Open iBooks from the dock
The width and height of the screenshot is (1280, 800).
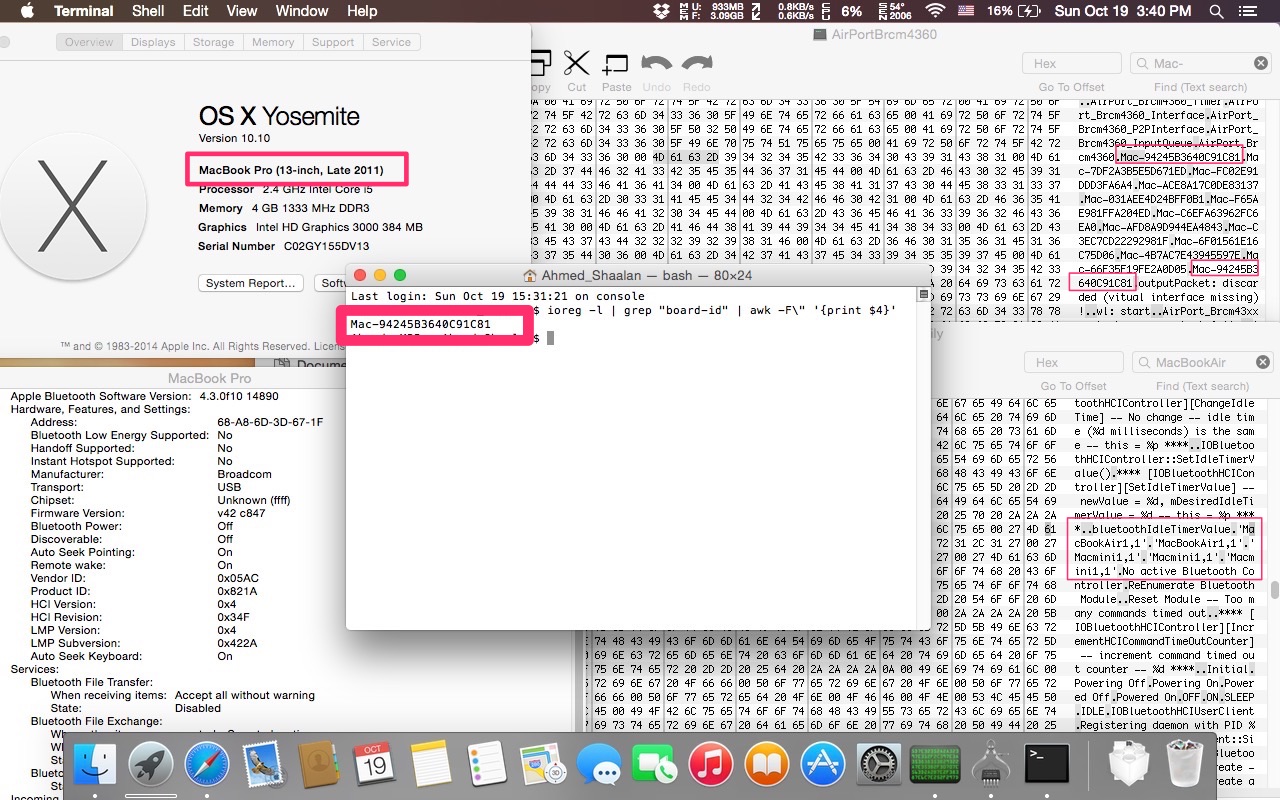[x=768, y=766]
